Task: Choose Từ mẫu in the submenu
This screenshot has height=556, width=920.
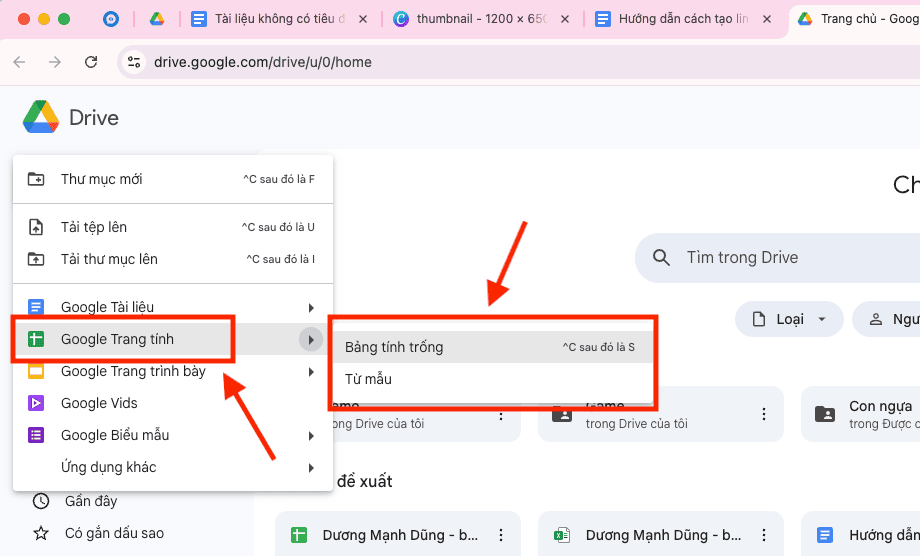Action: 493,379
